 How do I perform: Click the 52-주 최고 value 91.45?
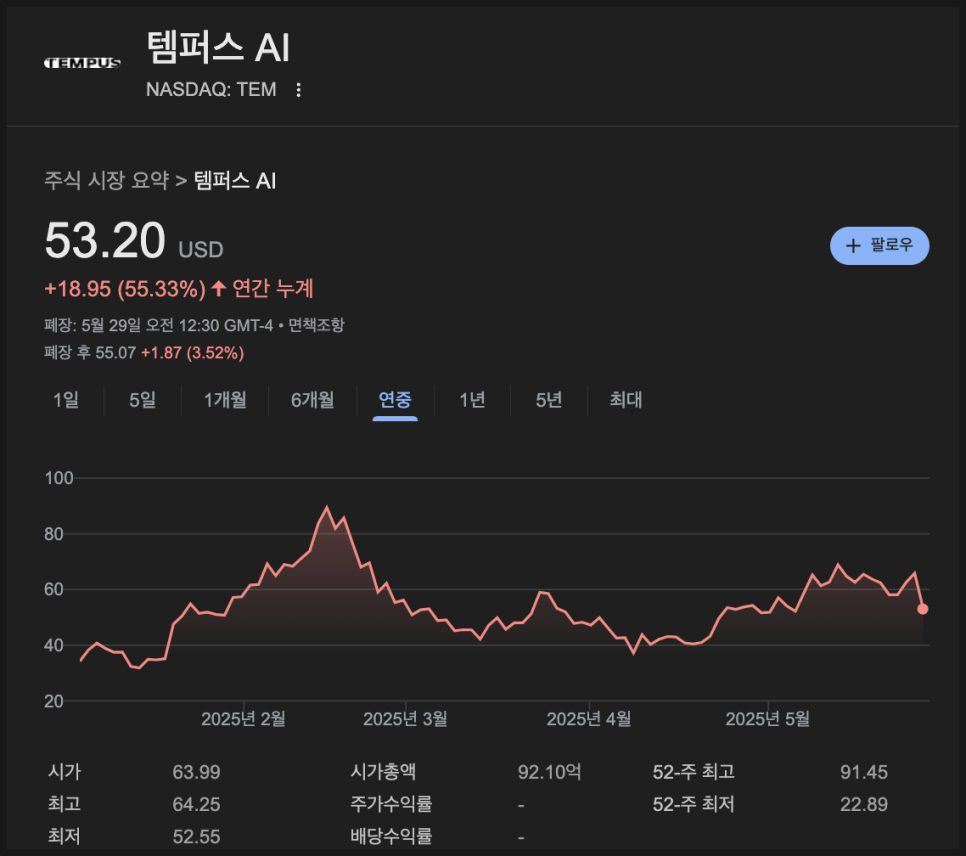864,772
